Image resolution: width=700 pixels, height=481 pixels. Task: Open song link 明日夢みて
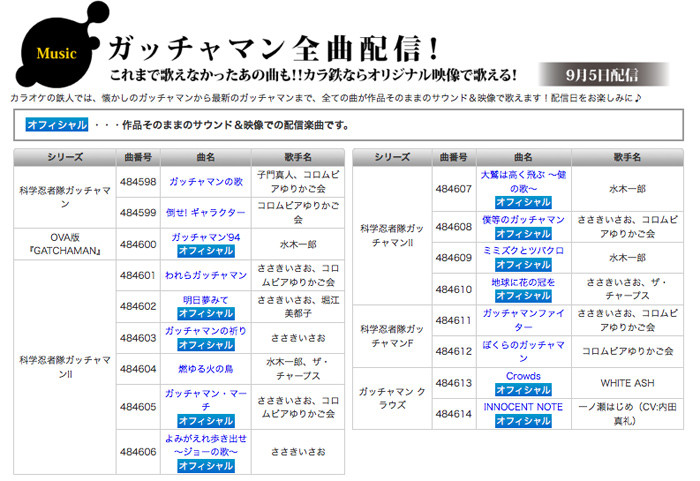click(206, 300)
